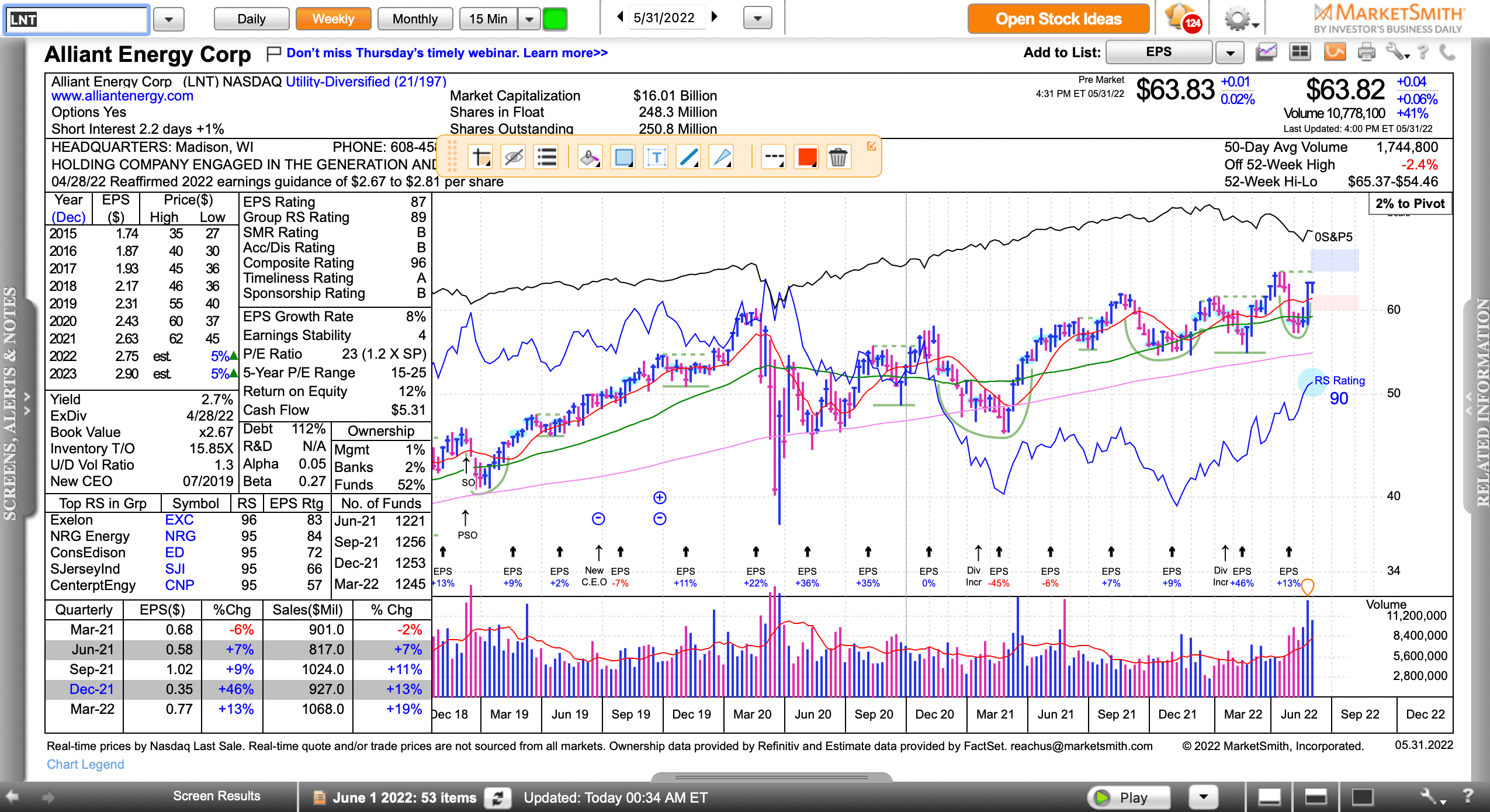Click the orange pattern recognition icon
The height and width of the screenshot is (812, 1490).
click(x=1335, y=53)
